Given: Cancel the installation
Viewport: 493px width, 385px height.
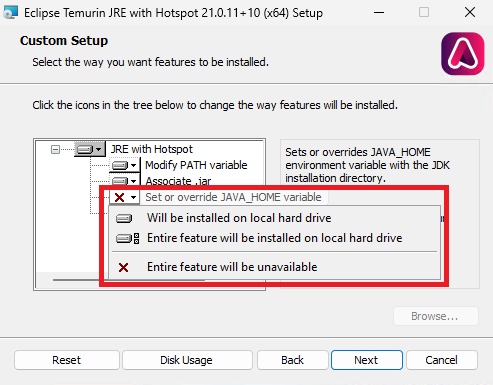Looking at the screenshot, I should (x=442, y=360).
